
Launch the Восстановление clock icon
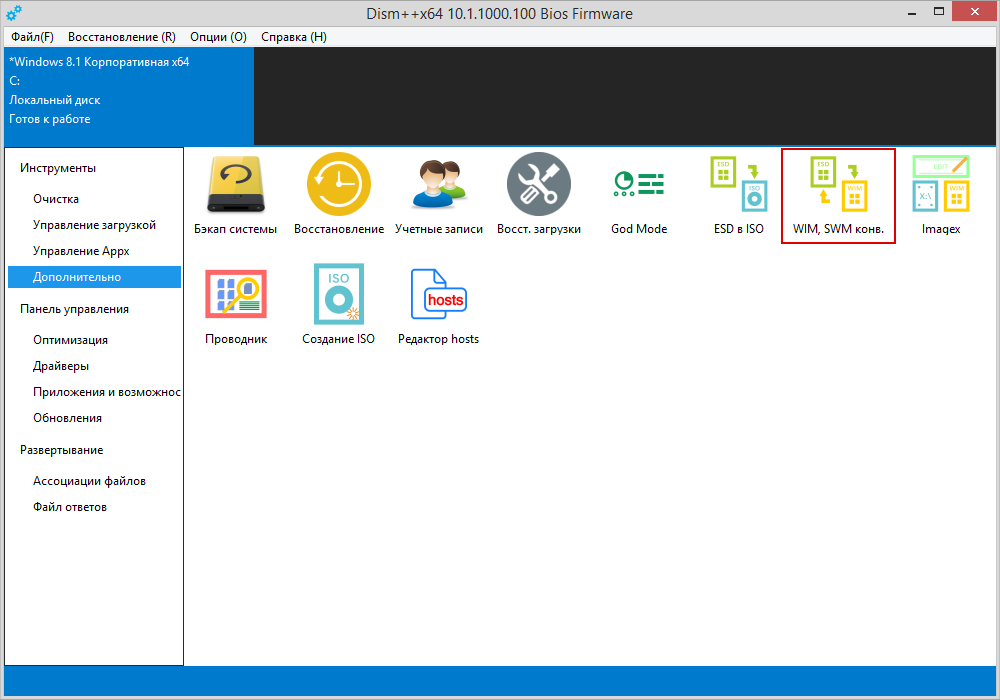coord(339,184)
